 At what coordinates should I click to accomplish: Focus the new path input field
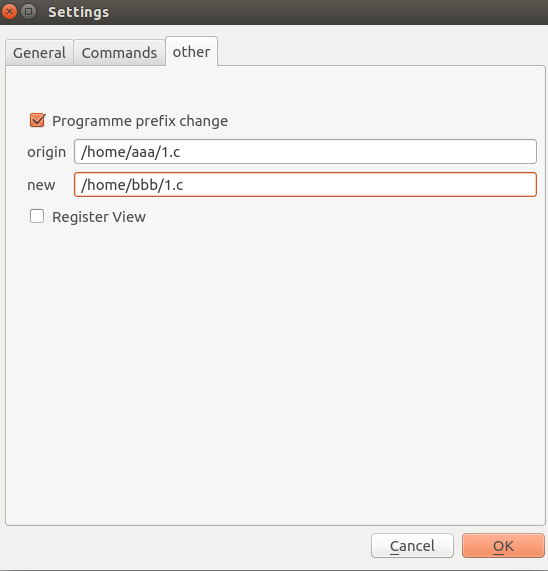(x=305, y=185)
